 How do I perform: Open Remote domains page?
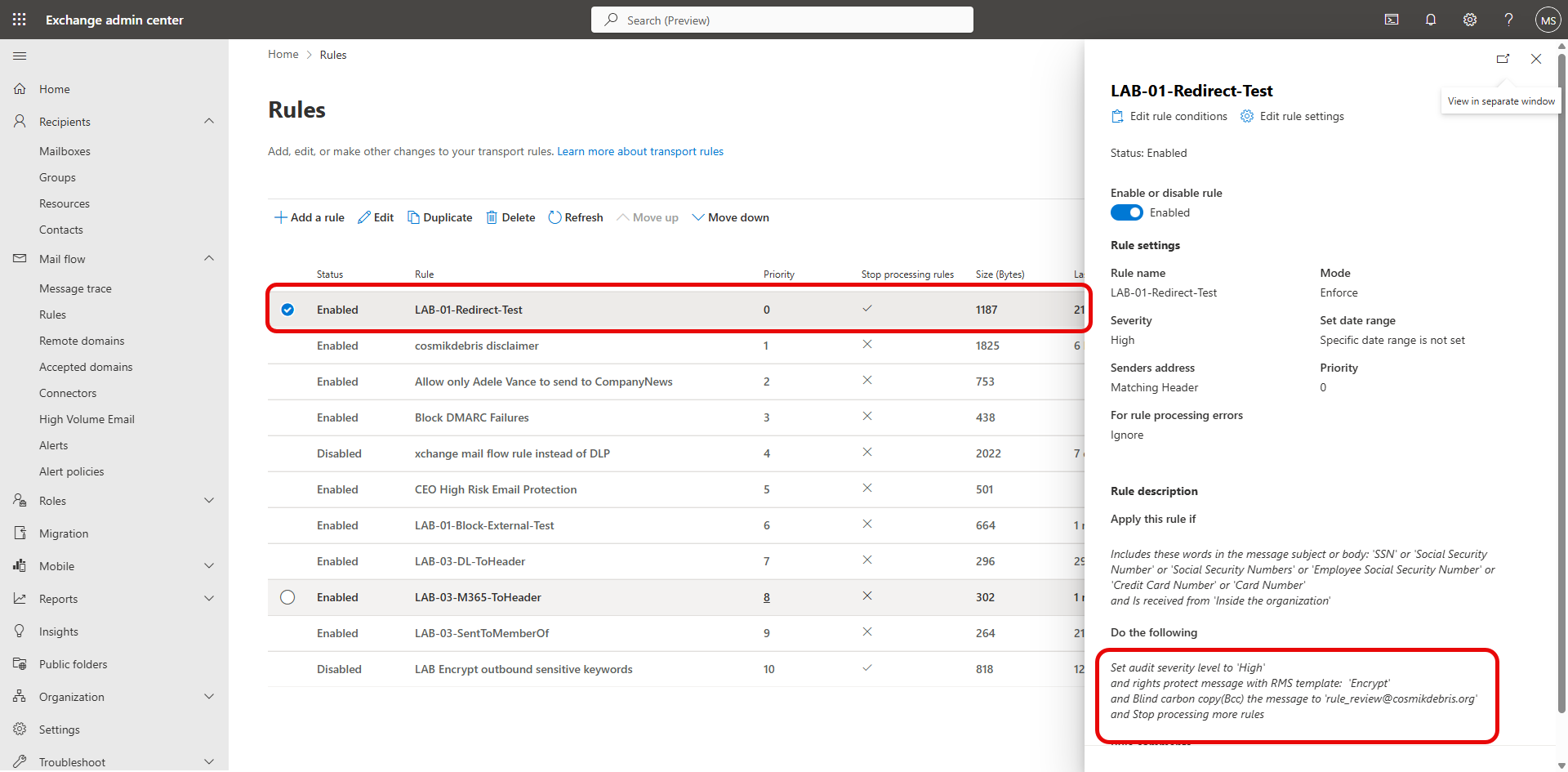tap(82, 341)
